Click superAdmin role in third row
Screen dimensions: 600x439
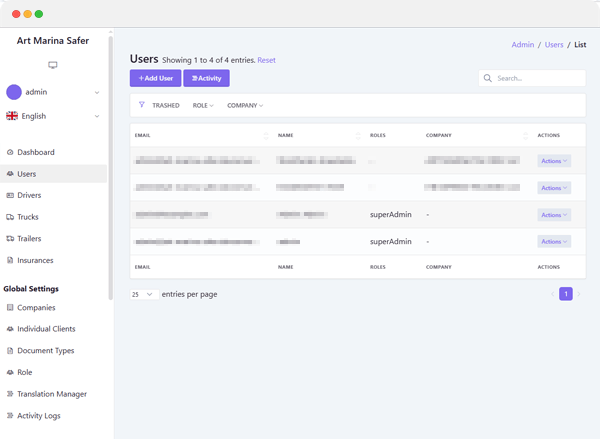tap(391, 215)
